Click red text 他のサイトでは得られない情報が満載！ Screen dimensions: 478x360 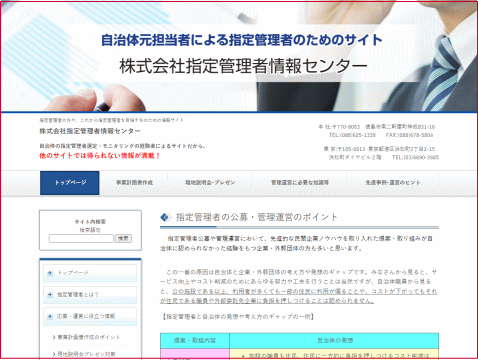100,156
